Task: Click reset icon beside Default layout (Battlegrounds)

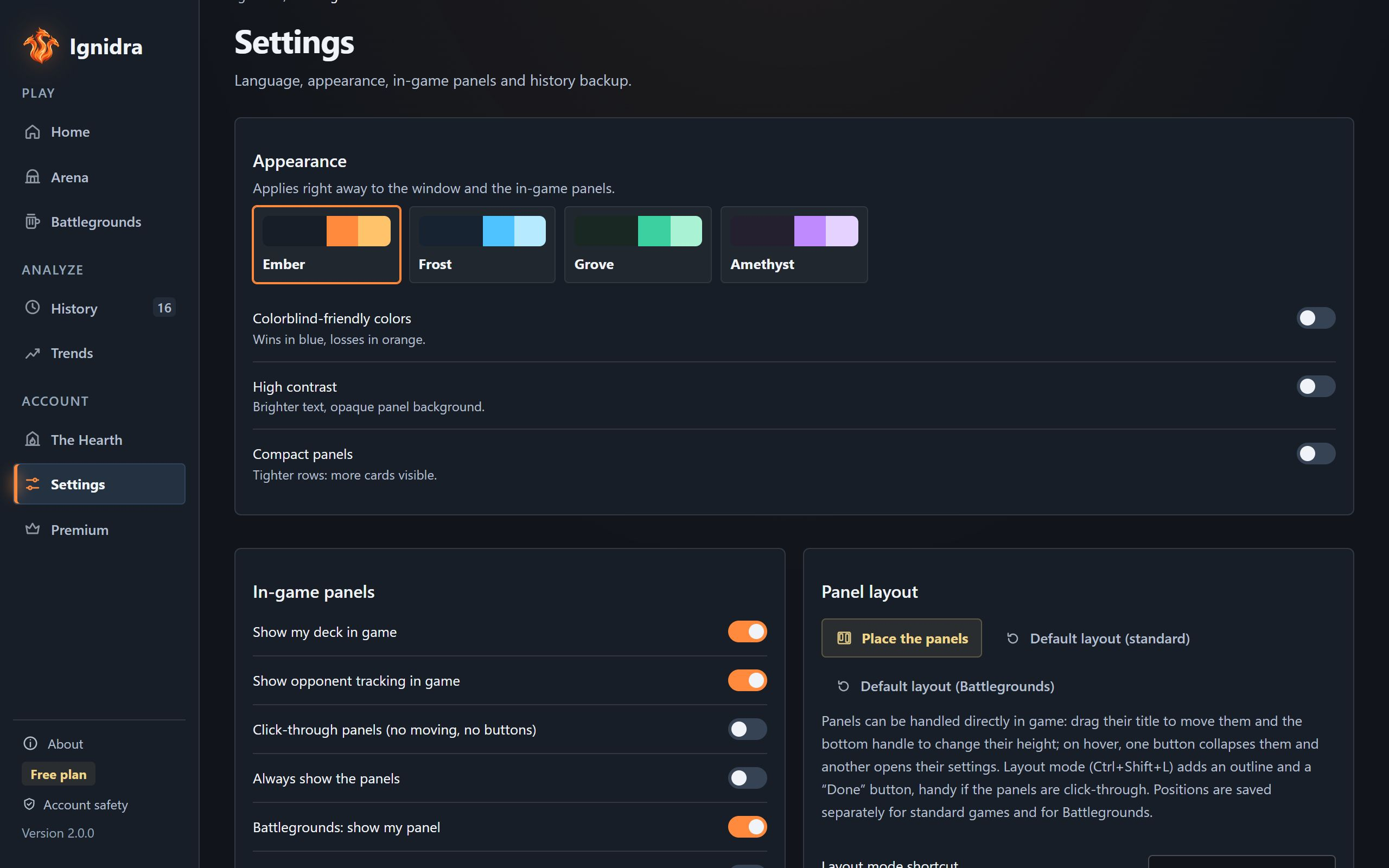Action: point(843,686)
